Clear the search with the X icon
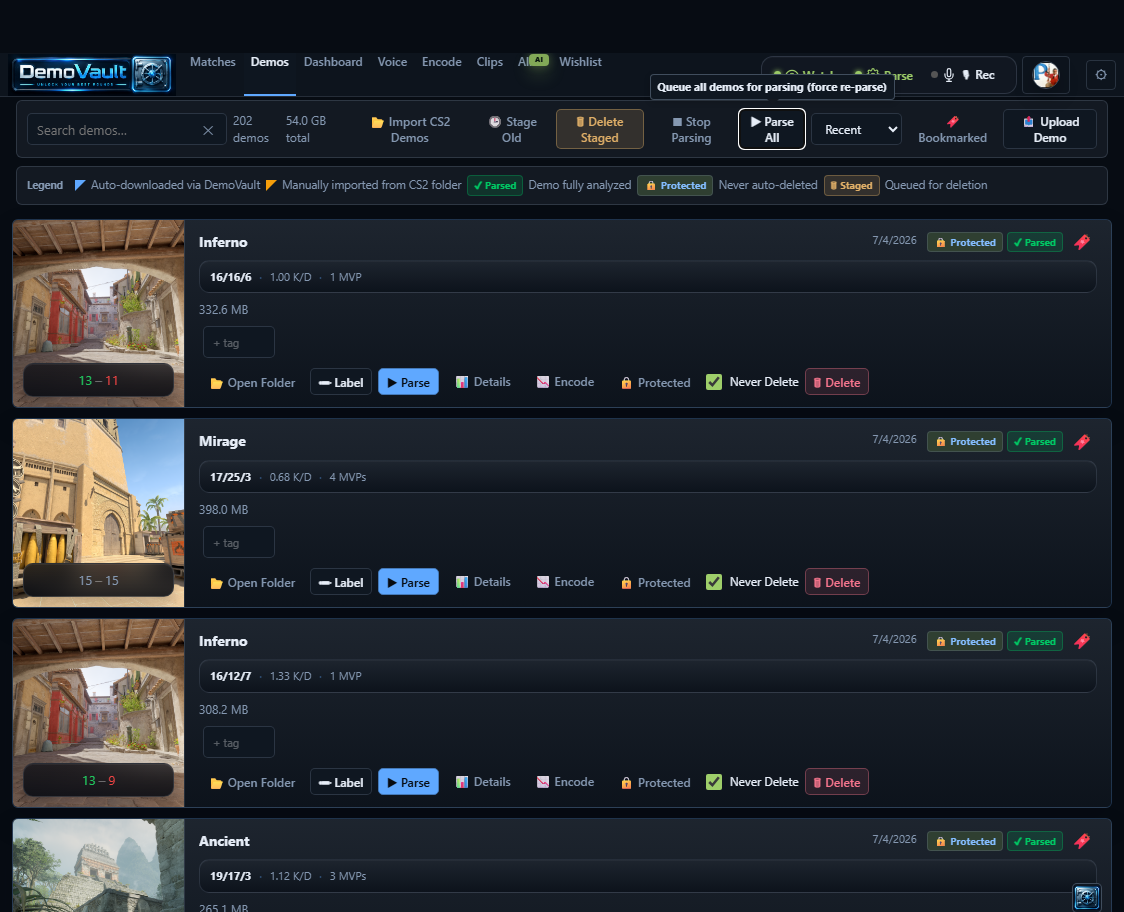This screenshot has height=912, width=1124. click(x=208, y=130)
